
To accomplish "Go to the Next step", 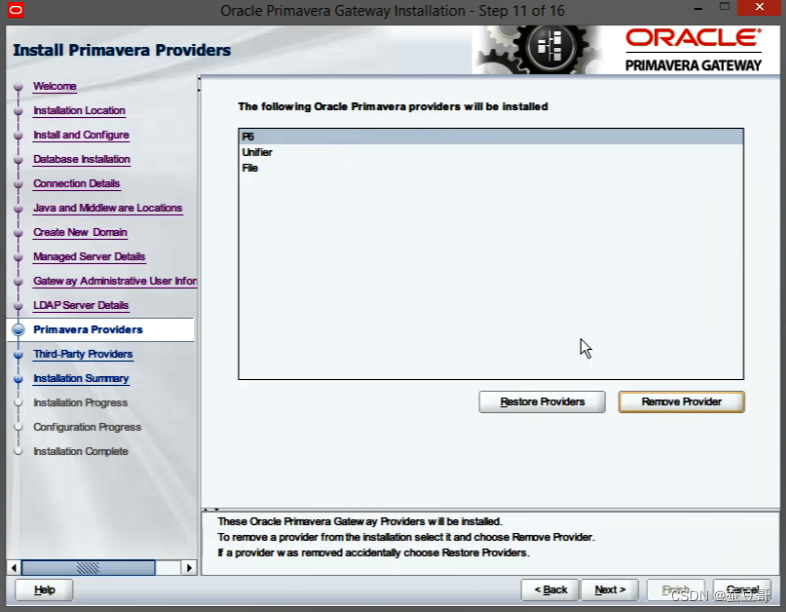I will pyautogui.click(x=610, y=590).
